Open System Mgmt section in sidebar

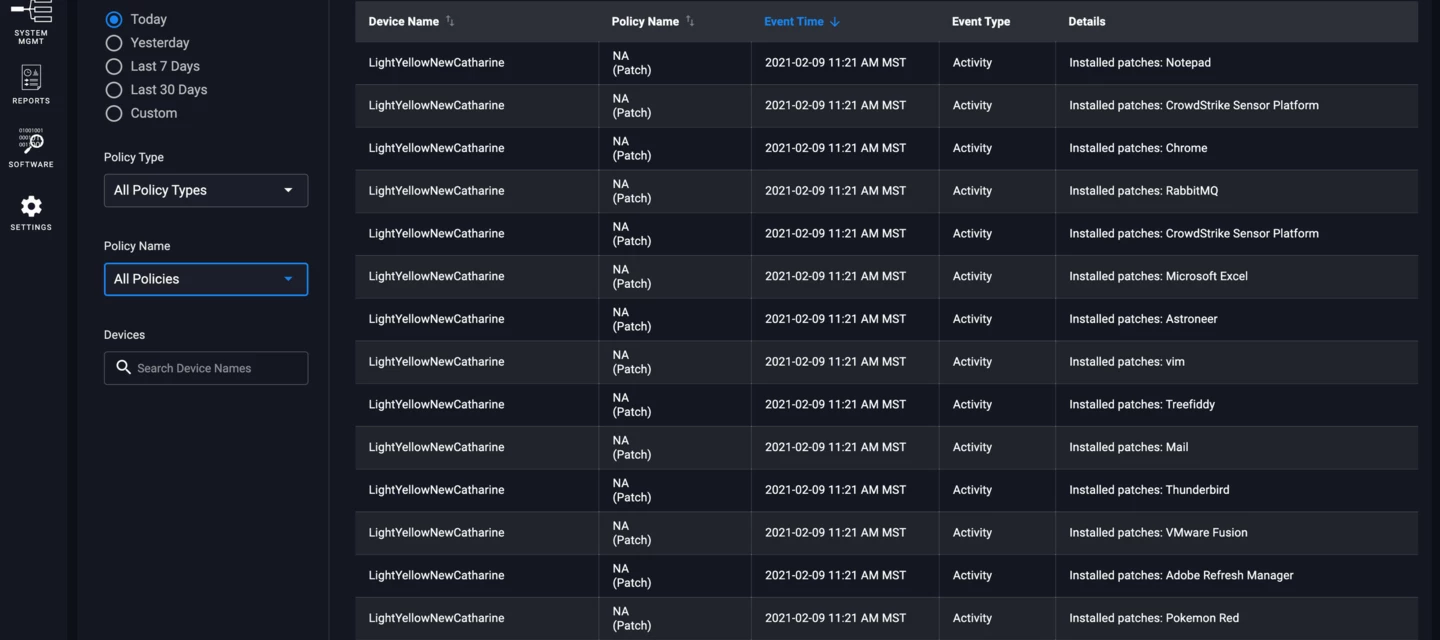31,22
